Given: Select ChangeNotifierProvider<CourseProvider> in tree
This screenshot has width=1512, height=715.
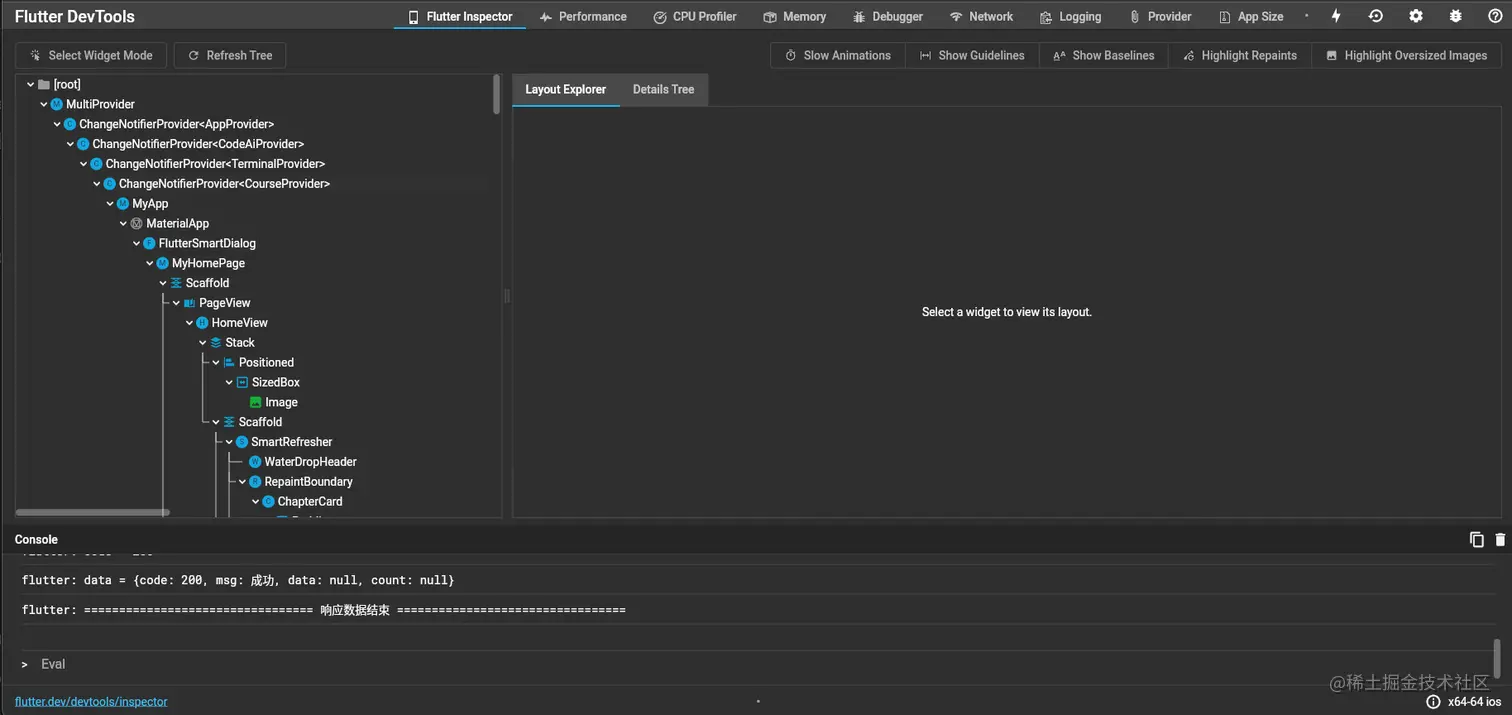Looking at the screenshot, I should pos(224,184).
